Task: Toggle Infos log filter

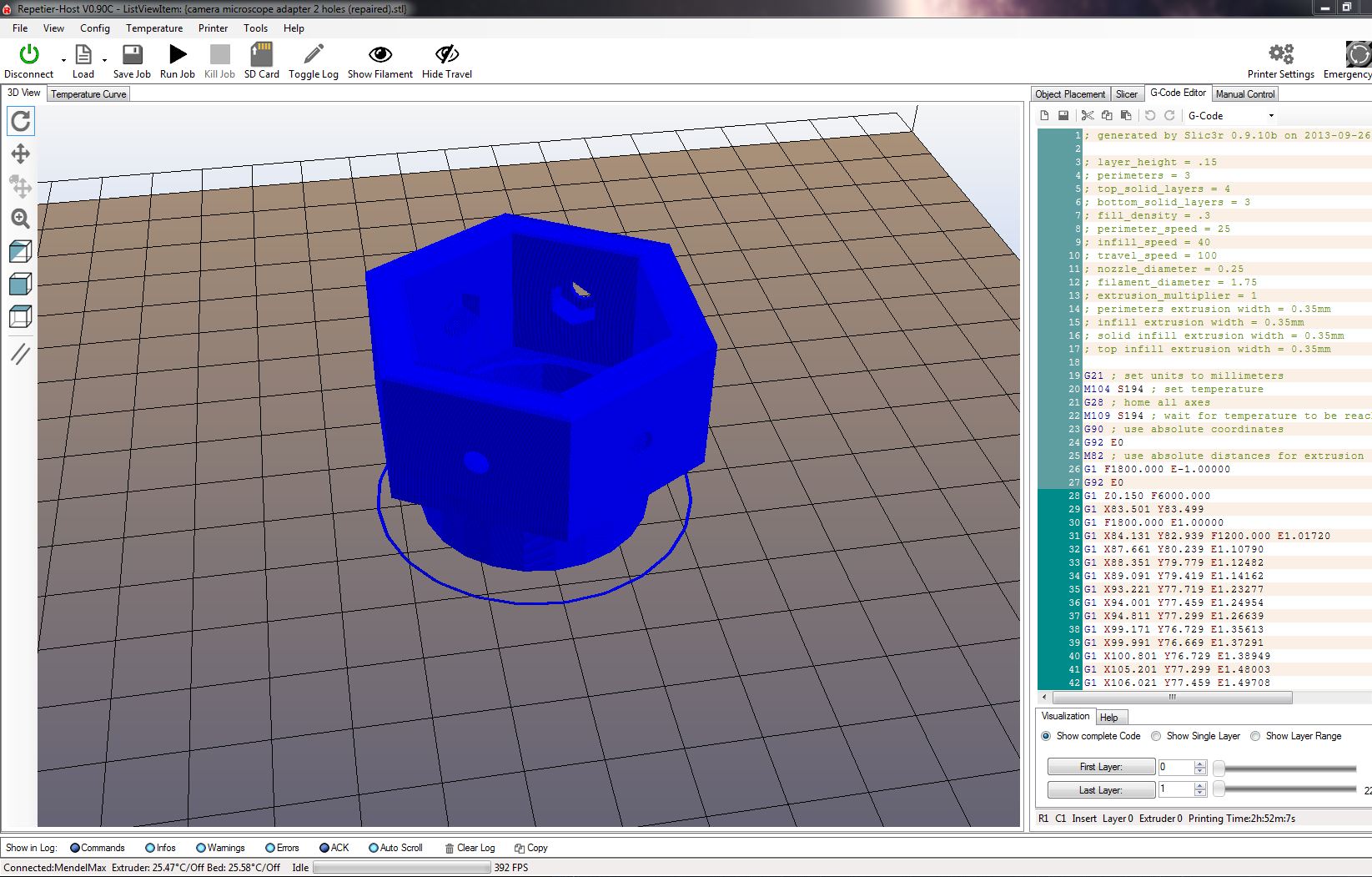Action: [x=160, y=848]
